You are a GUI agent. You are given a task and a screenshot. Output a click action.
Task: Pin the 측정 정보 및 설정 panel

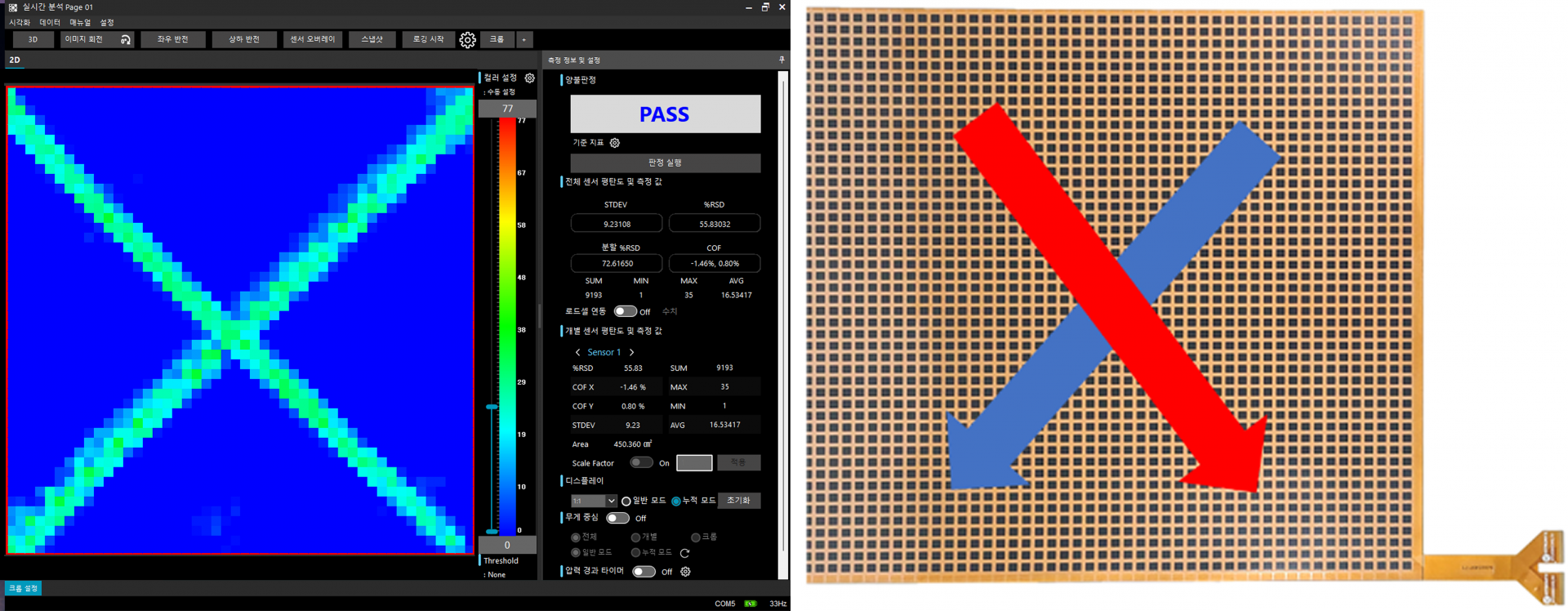(782, 60)
